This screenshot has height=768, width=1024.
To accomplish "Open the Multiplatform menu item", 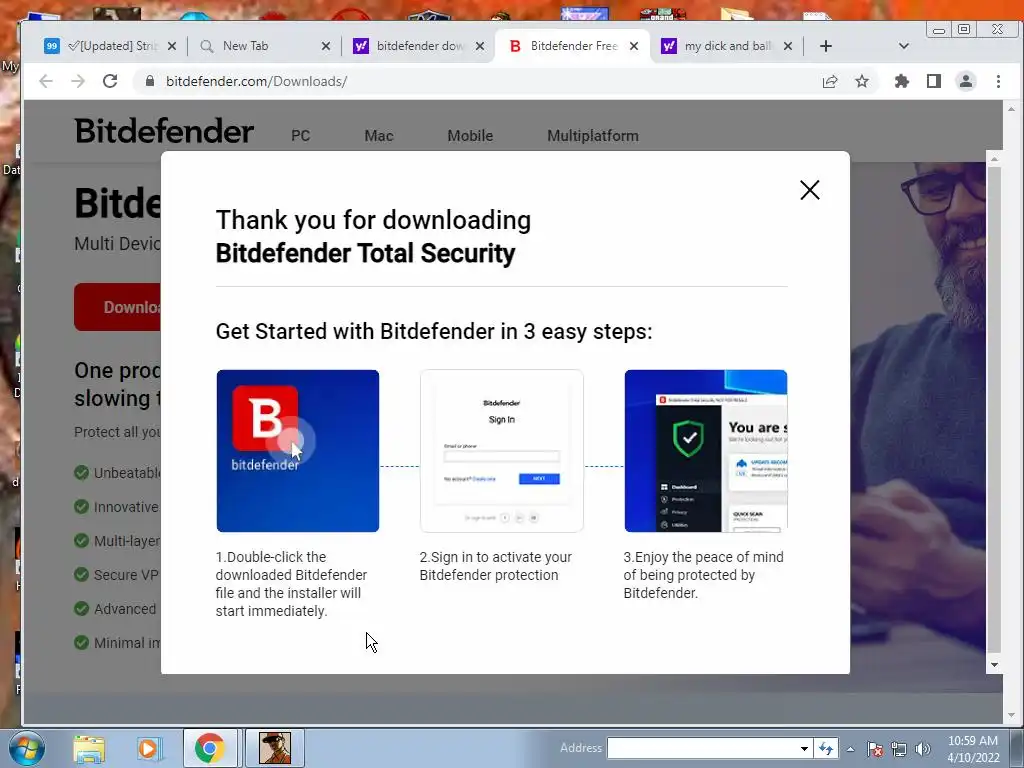I will [593, 136].
